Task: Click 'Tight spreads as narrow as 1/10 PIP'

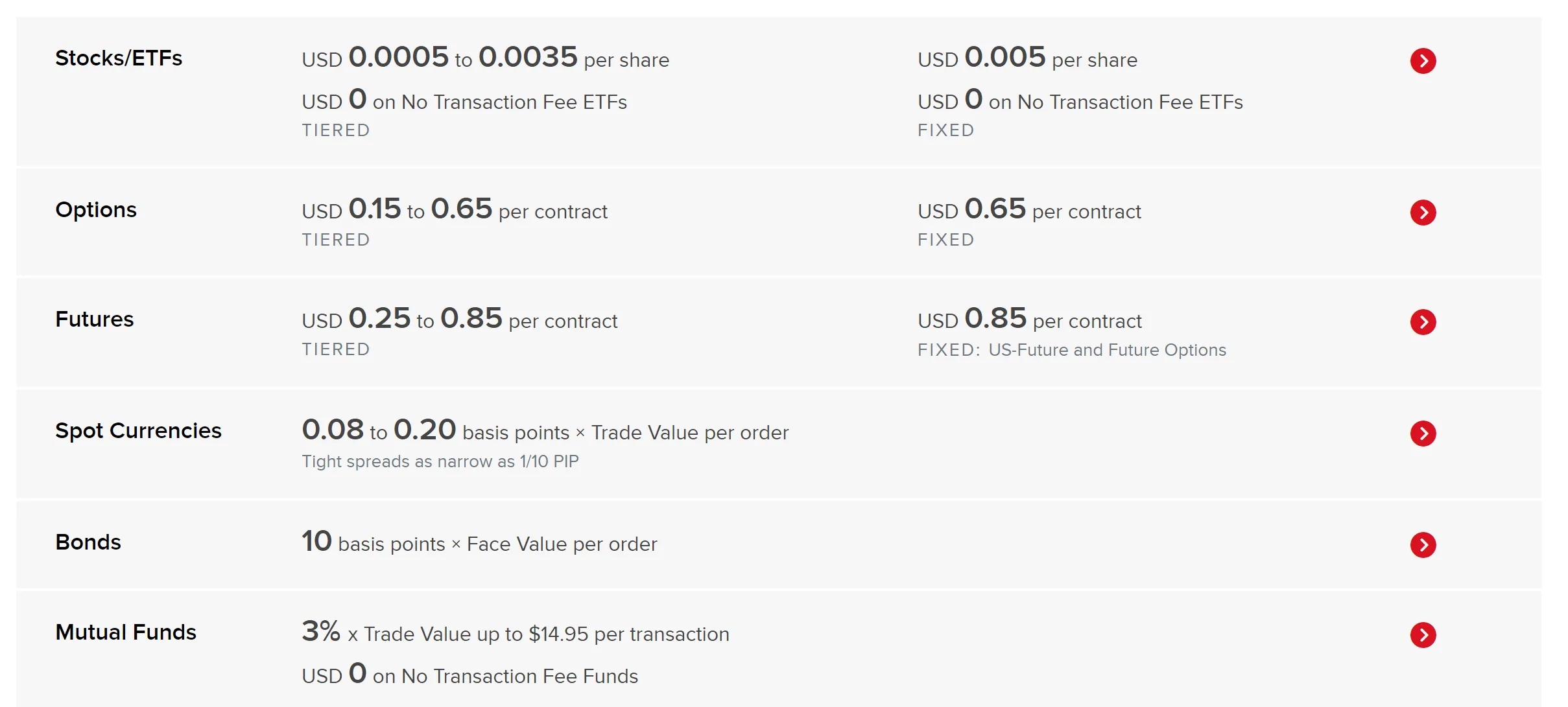Action: [x=440, y=461]
